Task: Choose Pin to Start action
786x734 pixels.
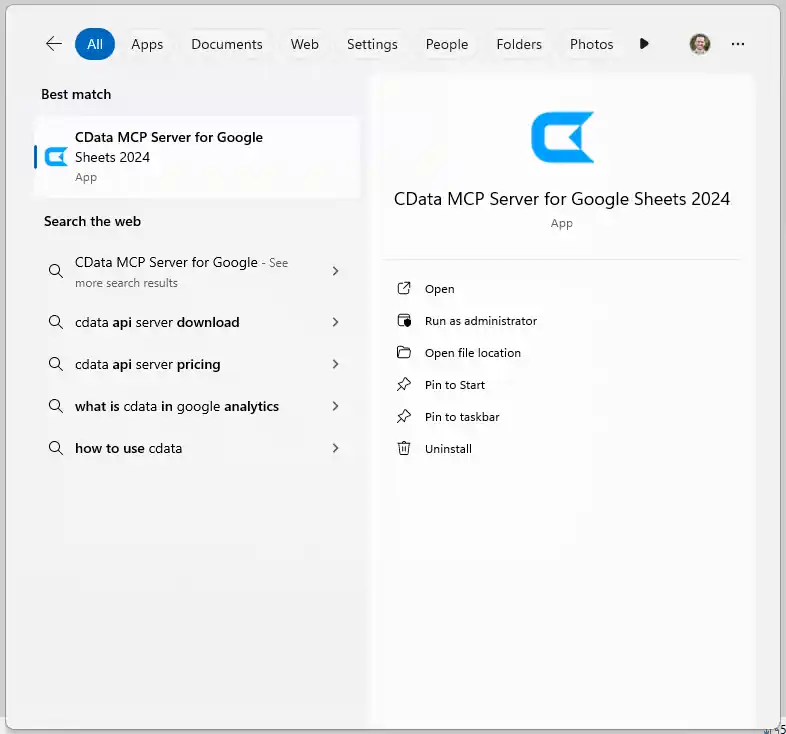Action: 454,385
